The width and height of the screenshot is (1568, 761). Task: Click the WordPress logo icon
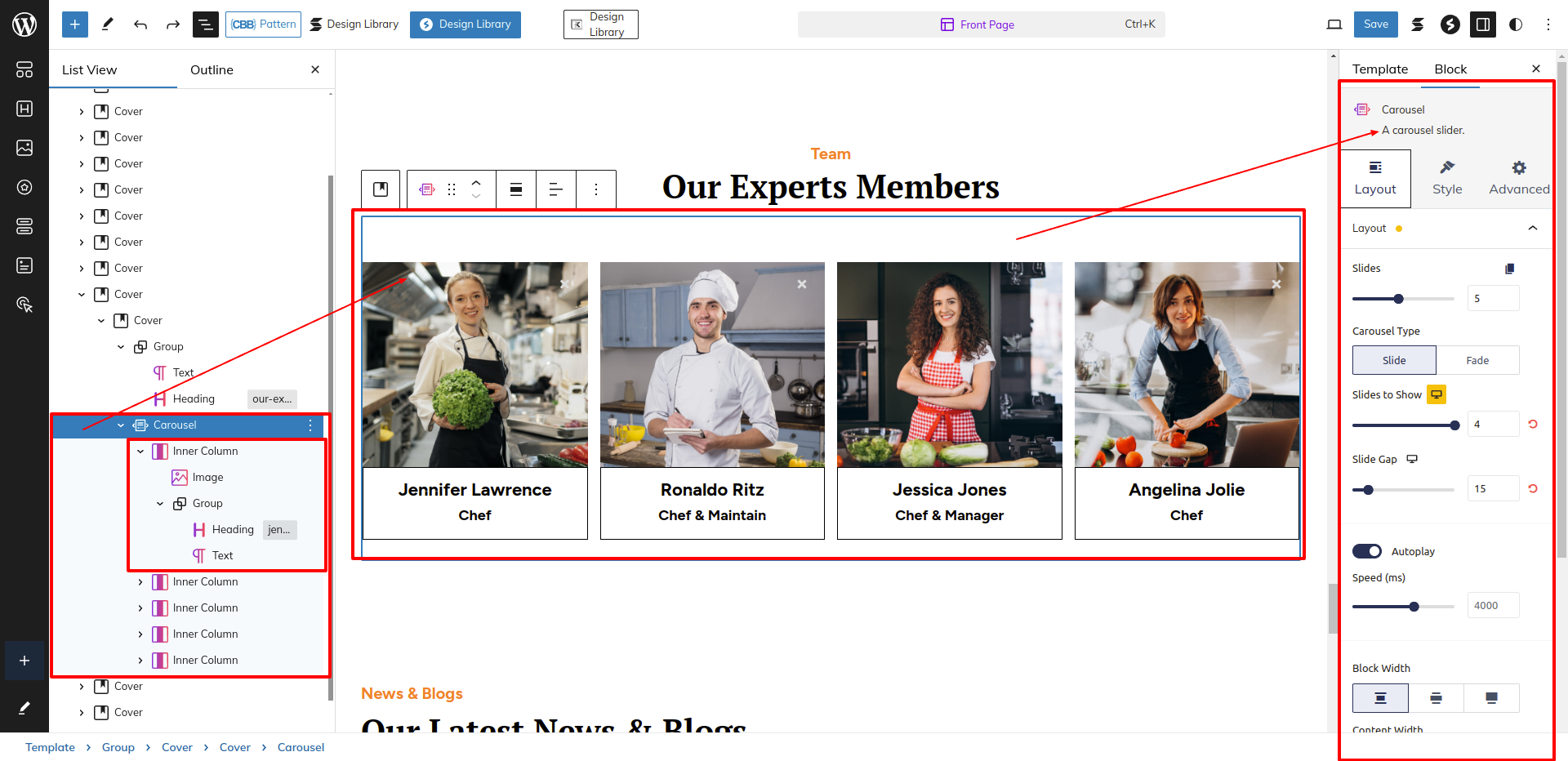click(24, 24)
